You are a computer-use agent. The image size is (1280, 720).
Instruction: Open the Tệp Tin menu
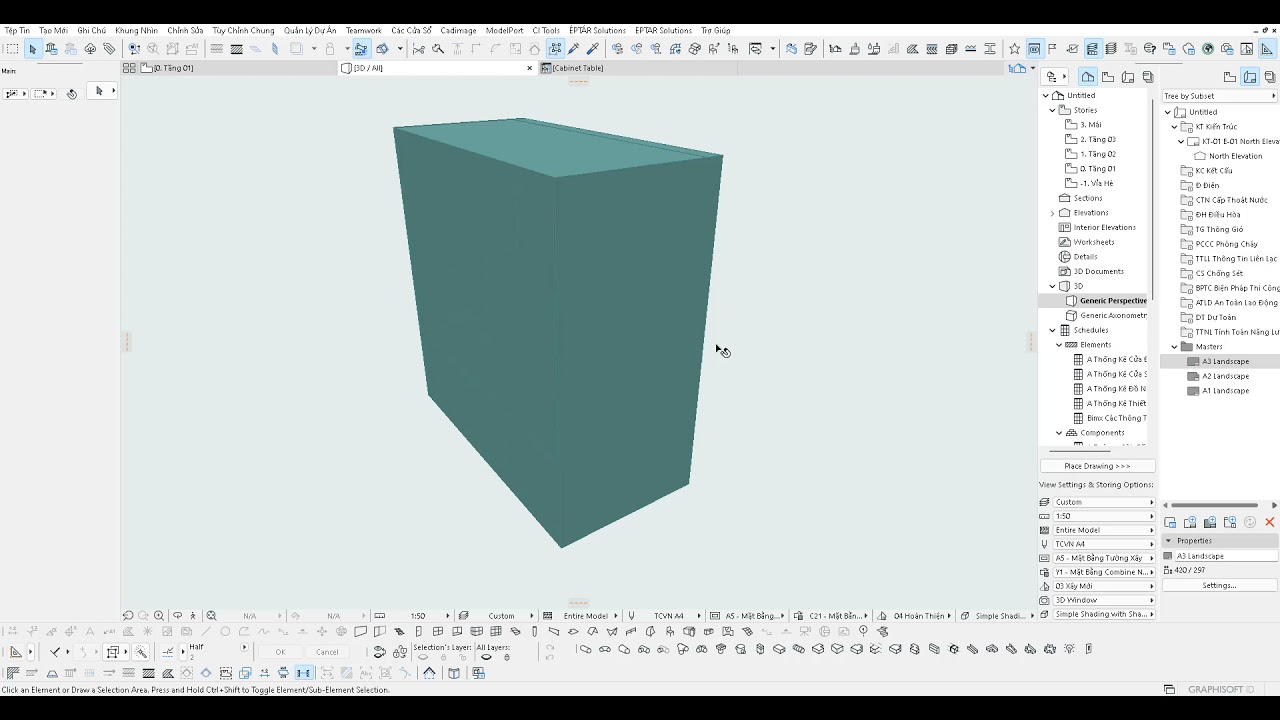click(17, 31)
